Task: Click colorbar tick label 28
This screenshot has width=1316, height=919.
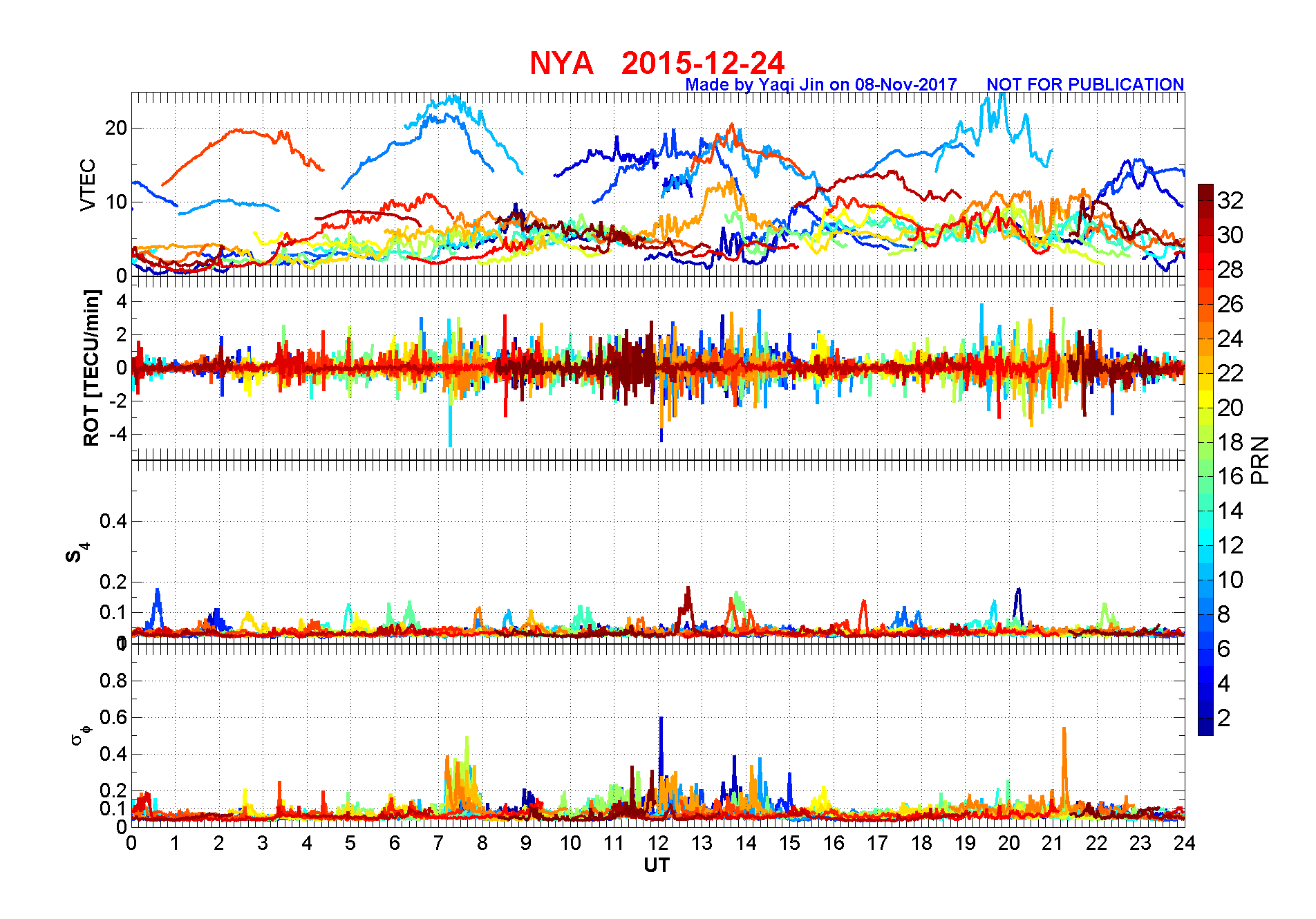Action: click(x=1230, y=269)
